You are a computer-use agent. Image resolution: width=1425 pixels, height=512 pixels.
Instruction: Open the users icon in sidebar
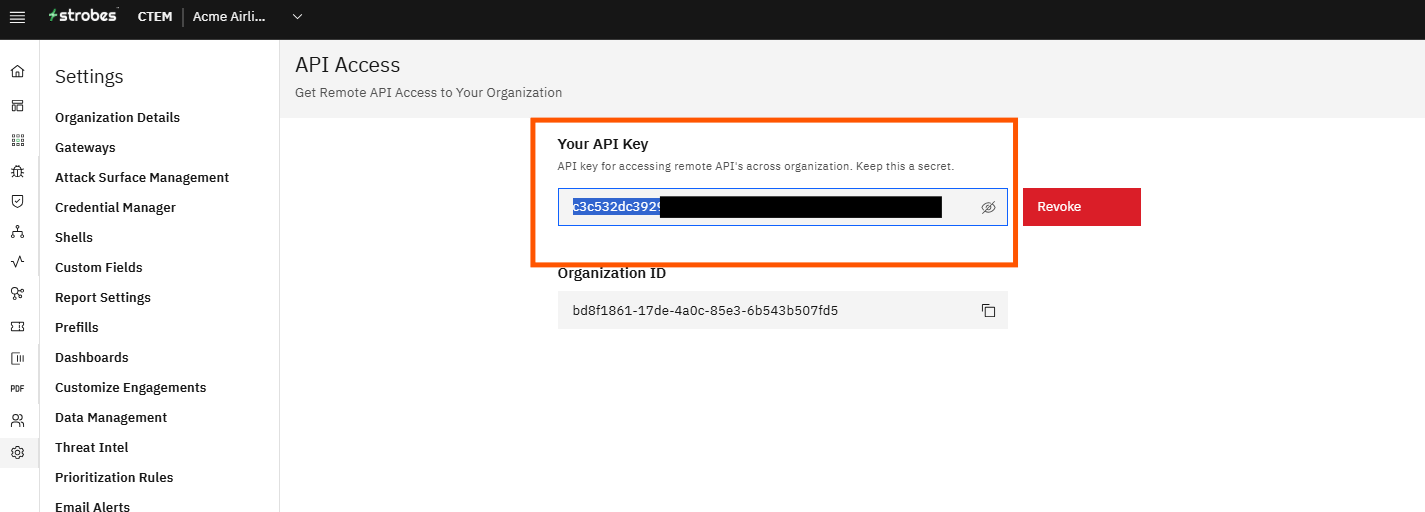pos(17,420)
